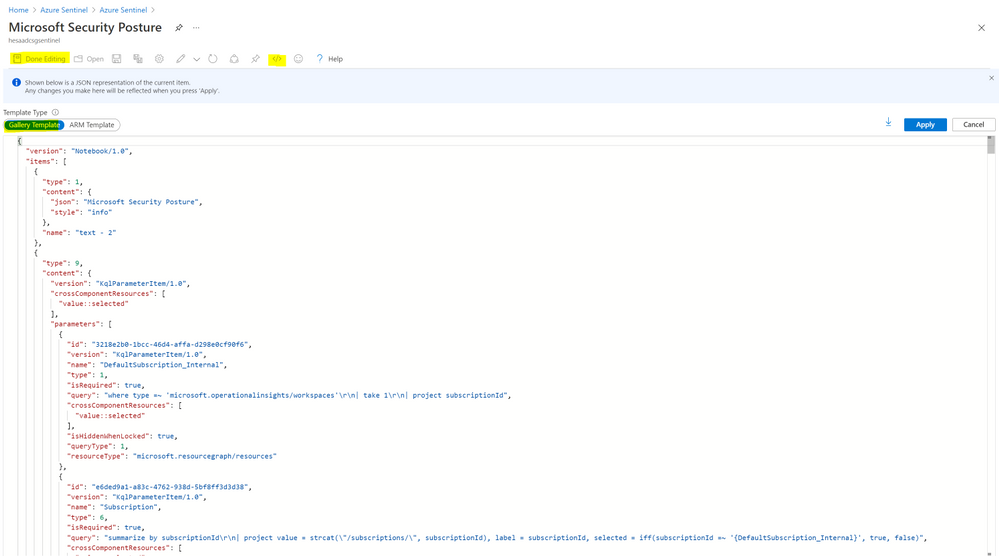The width and height of the screenshot is (999, 556).
Task: Click the "microsoft.resourcegraph/resources" resourceType value
Action: click(205, 456)
